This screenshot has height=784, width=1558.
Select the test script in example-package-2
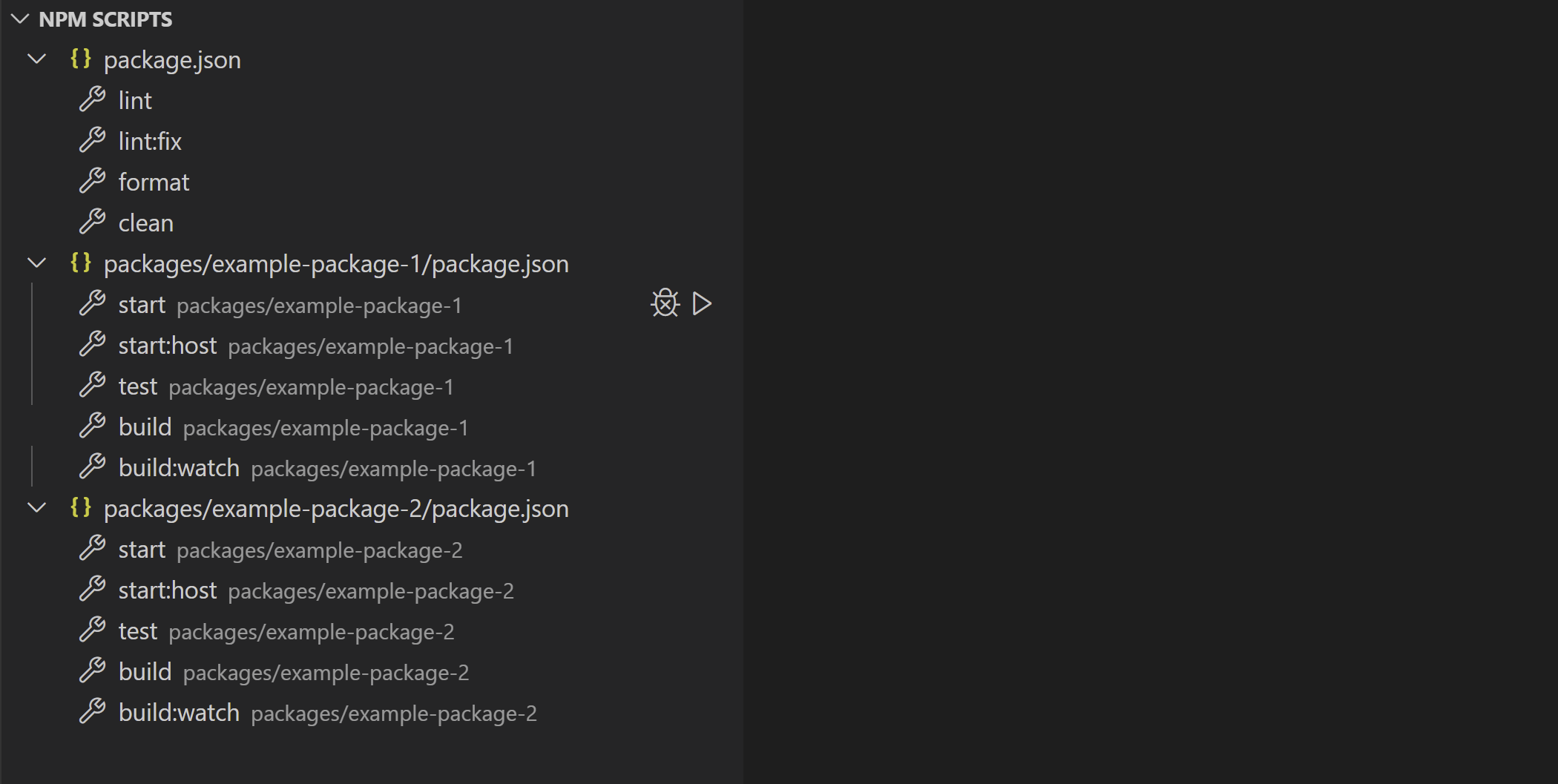click(138, 630)
